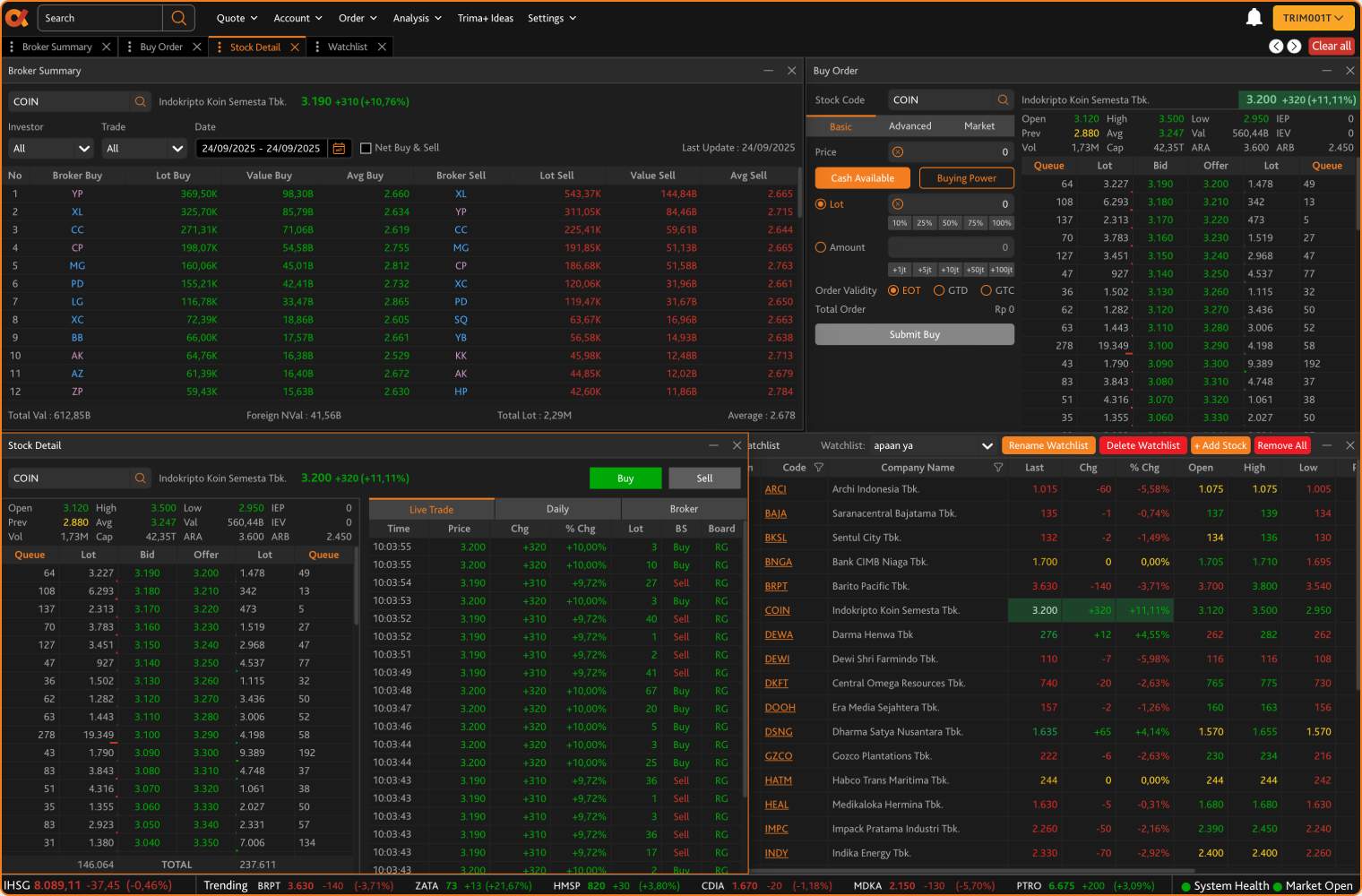The image size is (1362, 896).
Task: Click the filter icon beside Company Name
Action: click(998, 468)
